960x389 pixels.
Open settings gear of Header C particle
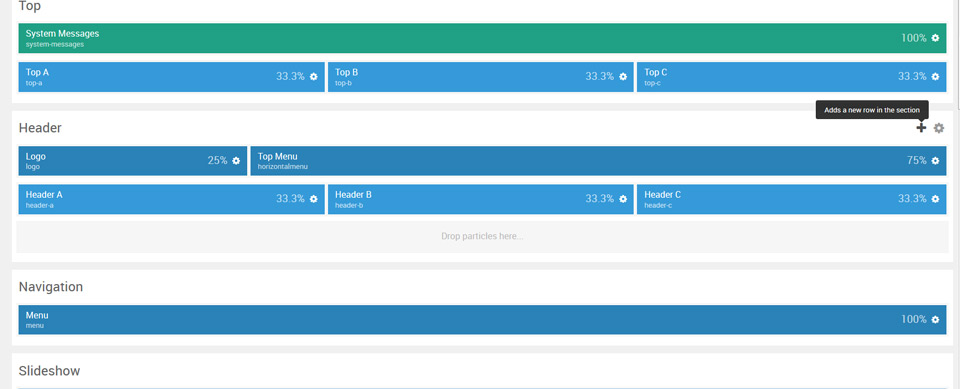pyautogui.click(x=935, y=199)
